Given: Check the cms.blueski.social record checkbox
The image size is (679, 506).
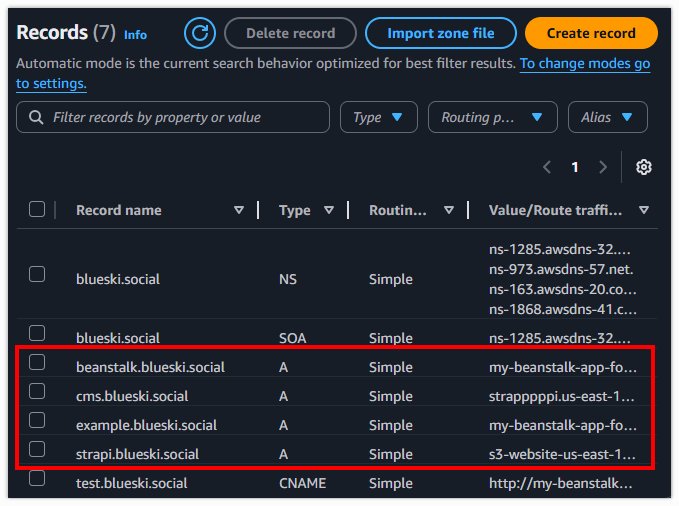Looking at the screenshot, I should [x=37, y=391].
